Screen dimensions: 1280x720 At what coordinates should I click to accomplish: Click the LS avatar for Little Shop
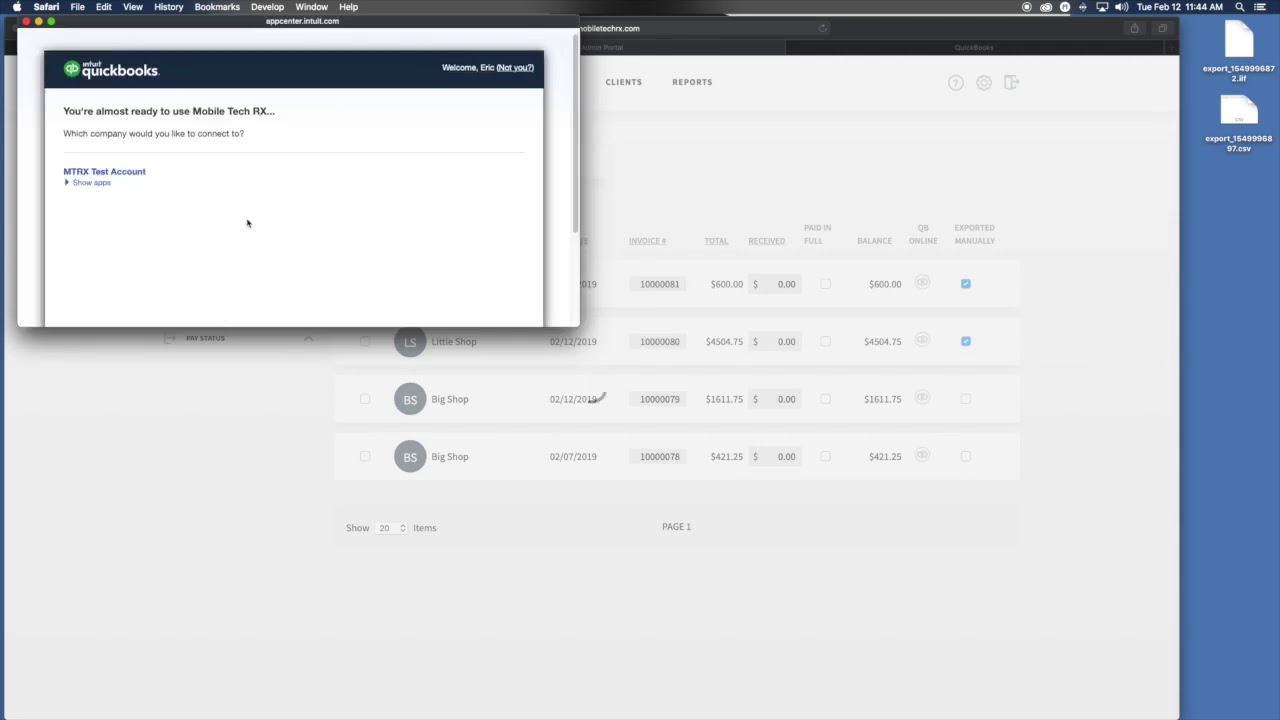click(410, 342)
